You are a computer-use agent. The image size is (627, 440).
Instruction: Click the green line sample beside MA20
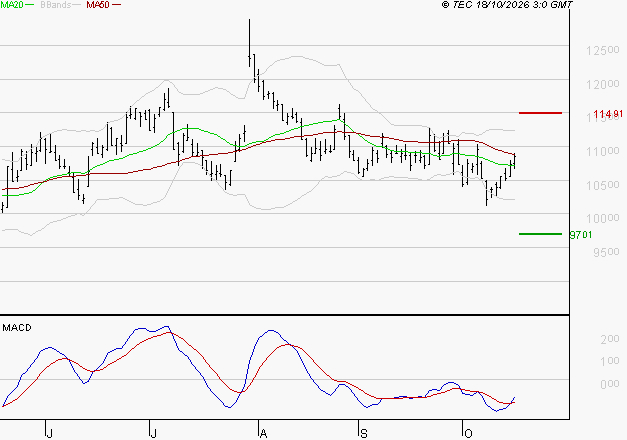click(30, 5)
